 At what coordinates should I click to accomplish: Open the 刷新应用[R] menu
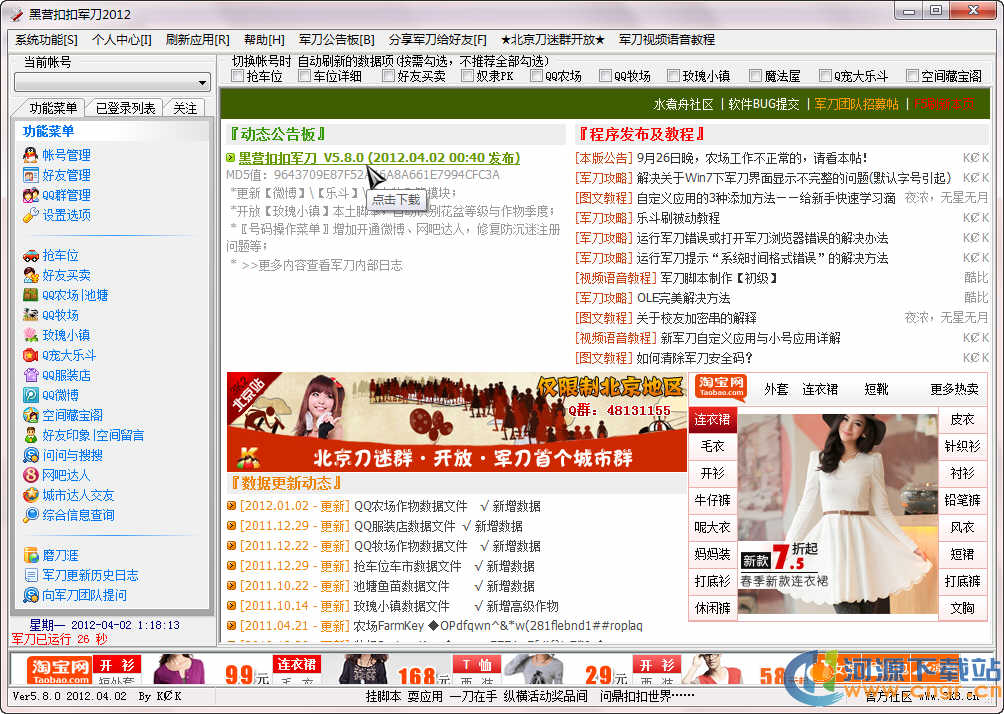197,40
